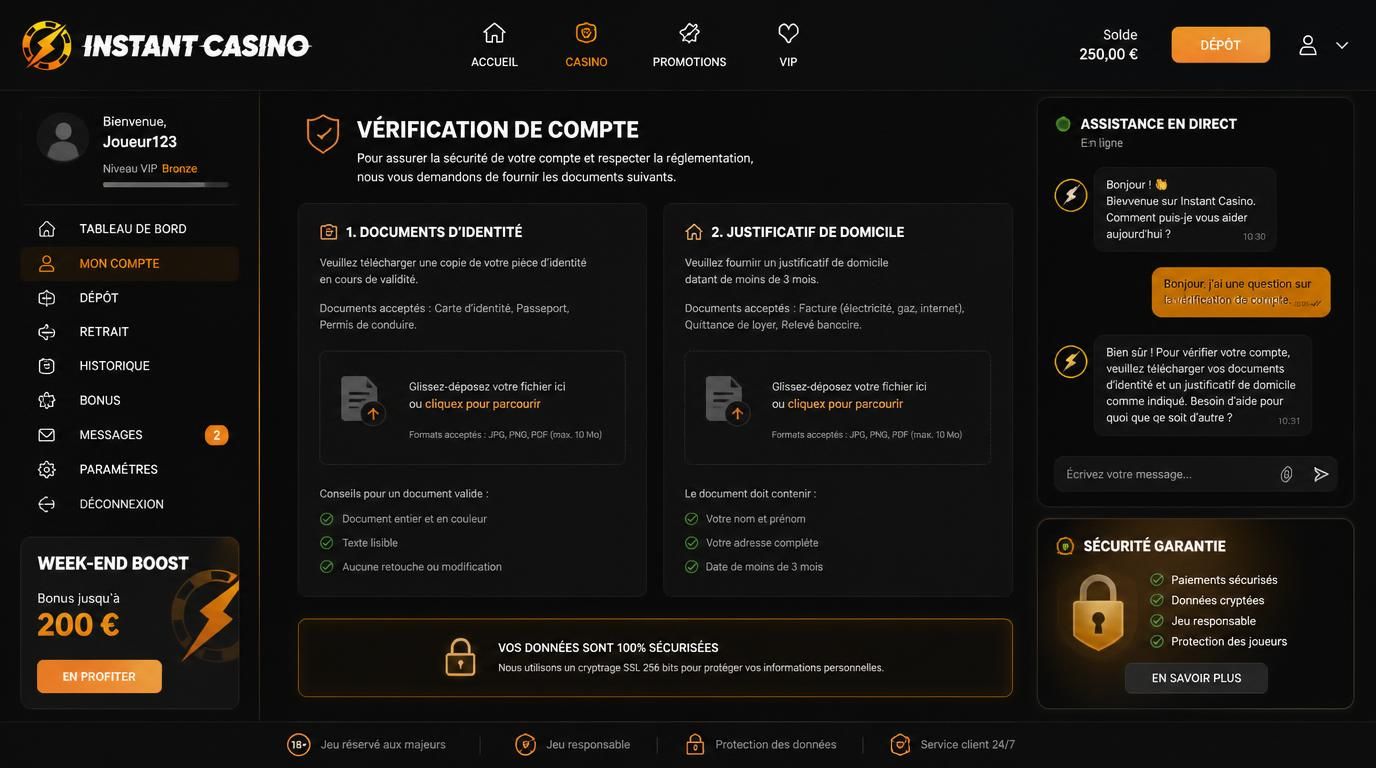Send the chat message with arrow icon

coord(1321,474)
